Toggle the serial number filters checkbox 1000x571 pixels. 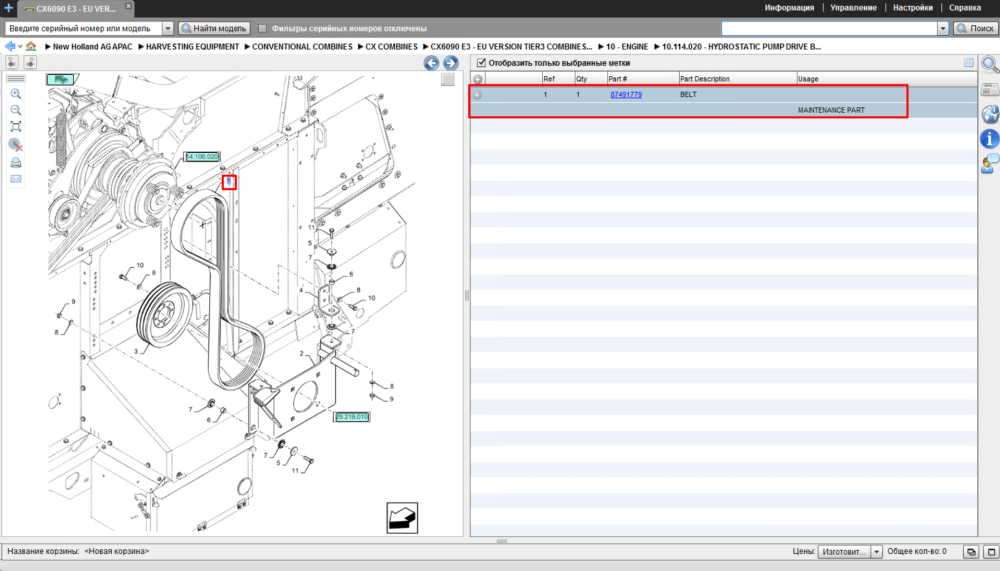[x=262, y=28]
